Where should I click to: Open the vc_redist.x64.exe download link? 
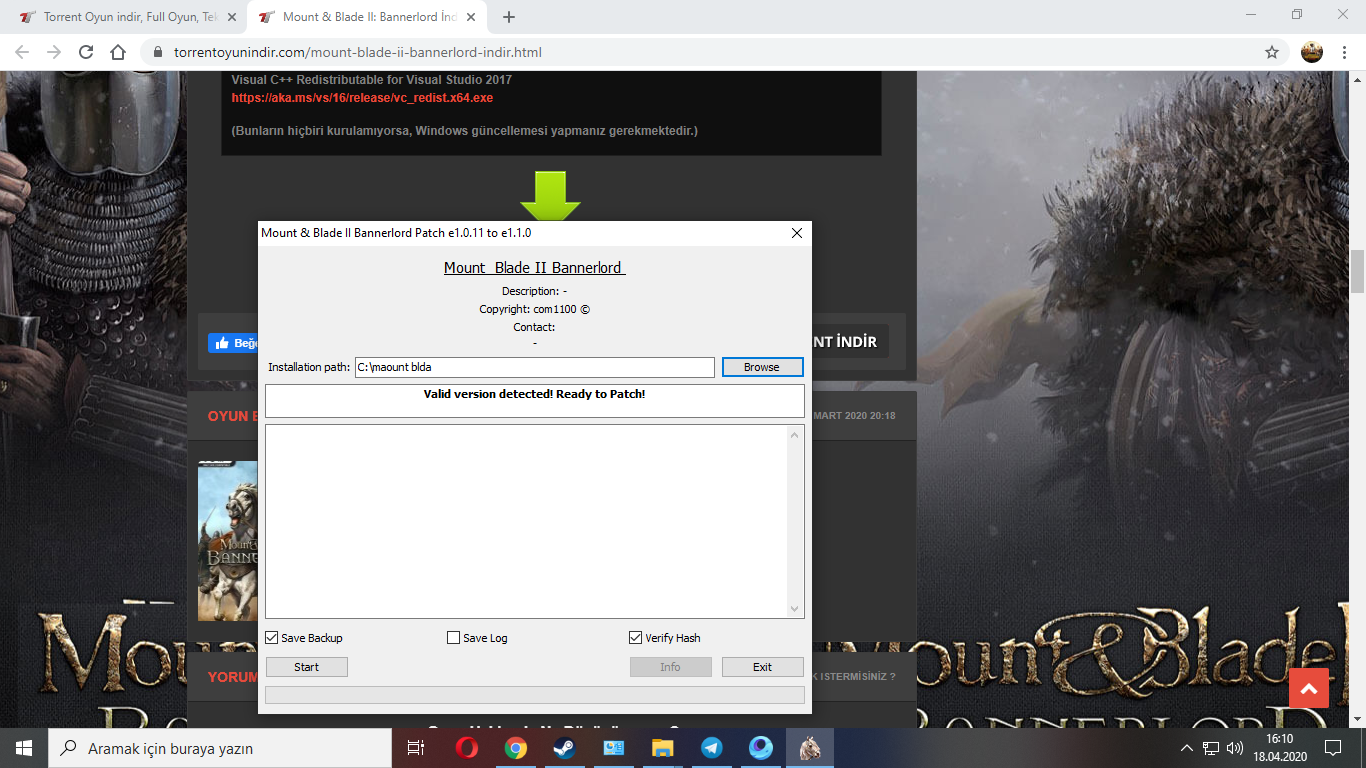pyautogui.click(x=362, y=98)
